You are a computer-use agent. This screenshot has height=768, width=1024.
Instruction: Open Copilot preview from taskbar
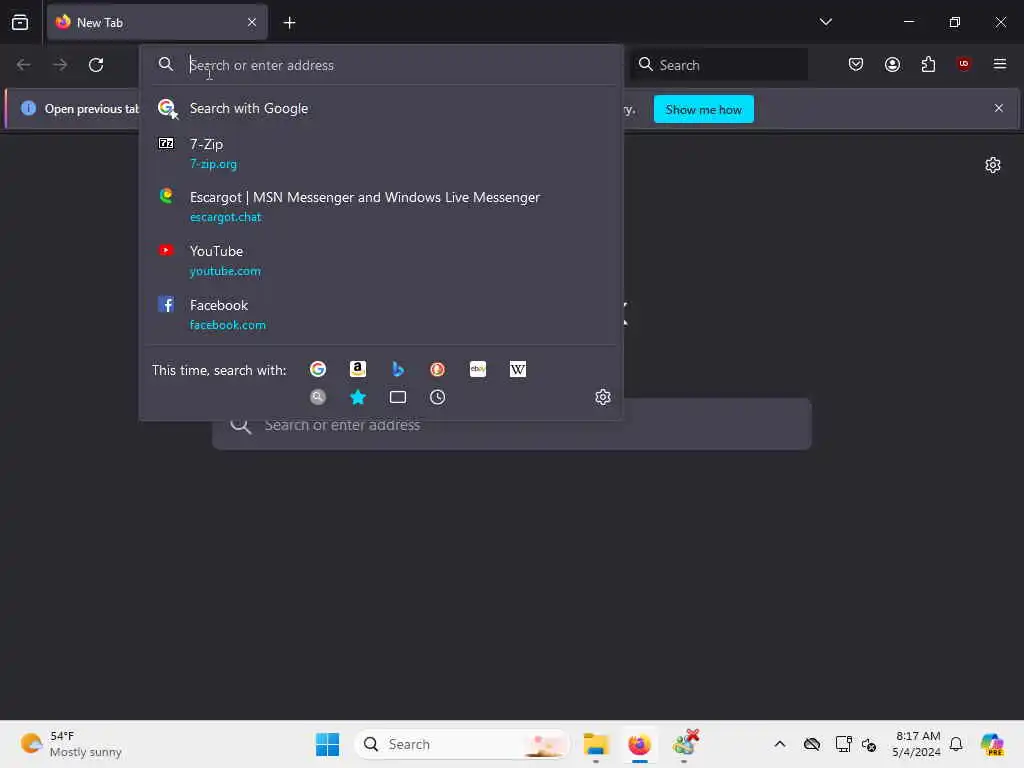pyautogui.click(x=992, y=744)
